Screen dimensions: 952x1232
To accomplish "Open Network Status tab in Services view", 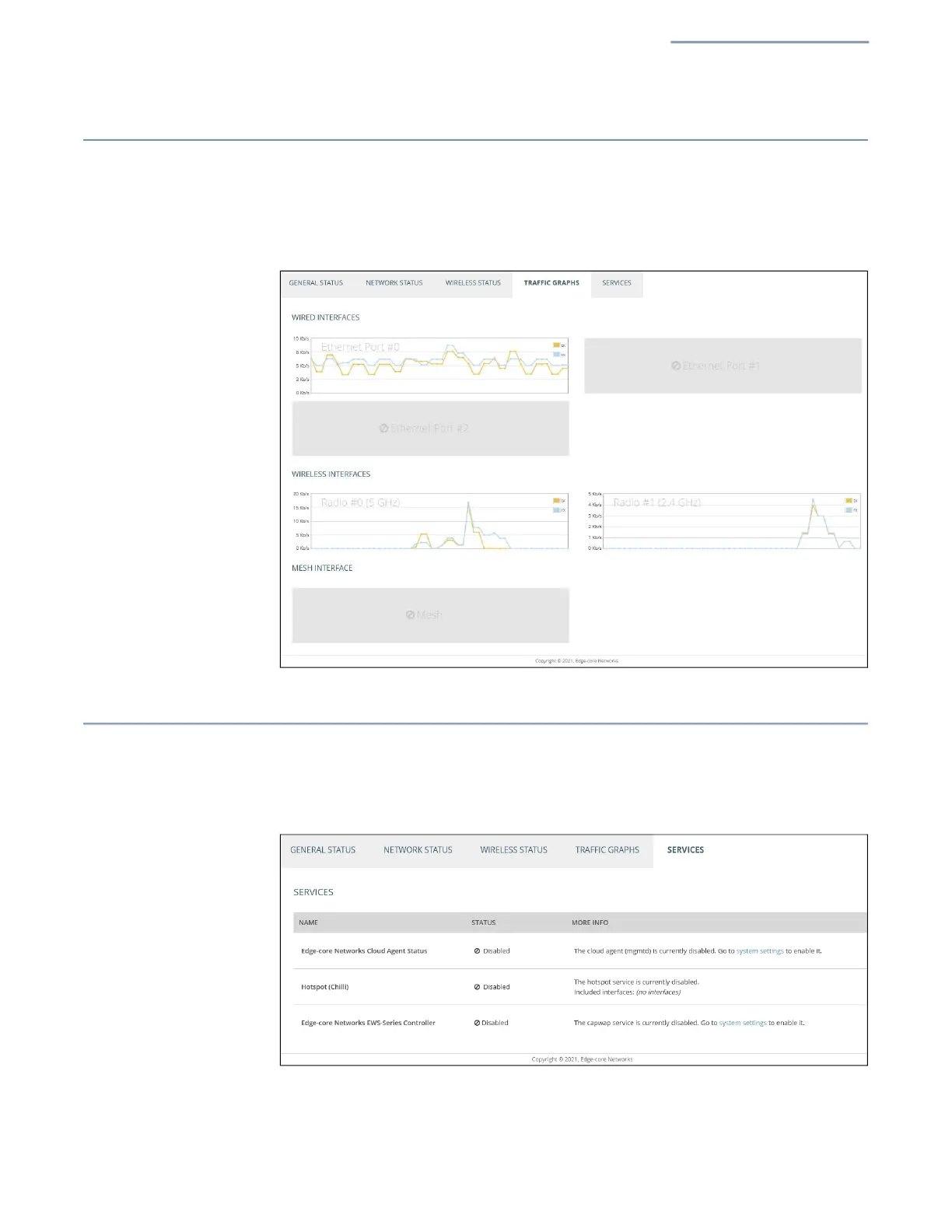I will tap(418, 850).
